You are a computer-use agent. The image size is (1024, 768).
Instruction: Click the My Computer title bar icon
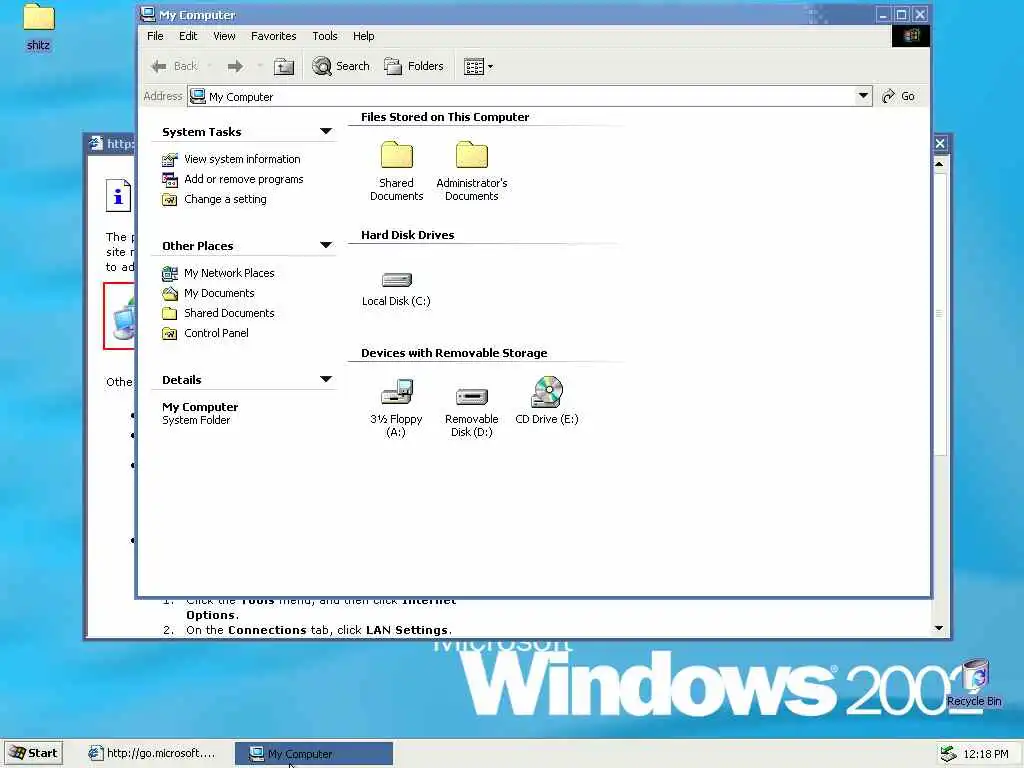click(148, 14)
